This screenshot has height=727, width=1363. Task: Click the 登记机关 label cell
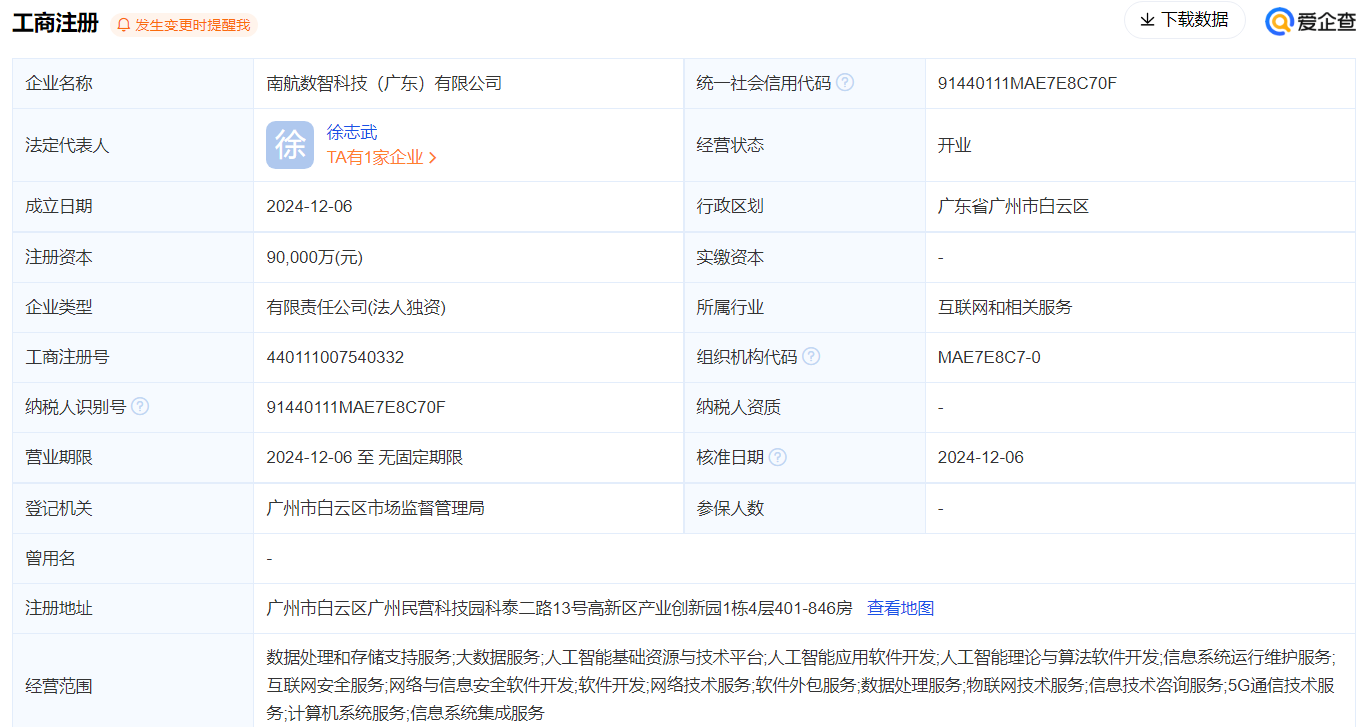132,508
